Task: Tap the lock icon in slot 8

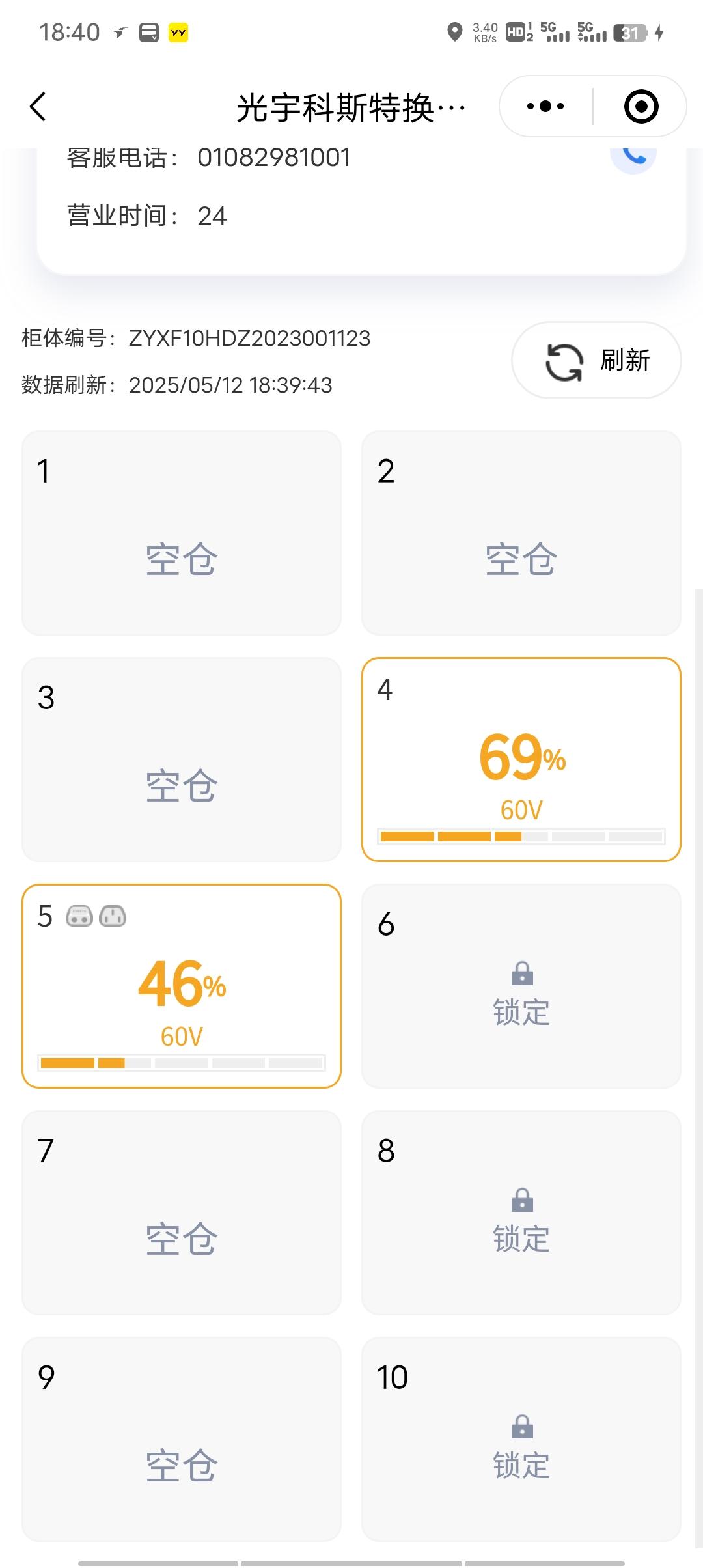Action: pos(522,1200)
